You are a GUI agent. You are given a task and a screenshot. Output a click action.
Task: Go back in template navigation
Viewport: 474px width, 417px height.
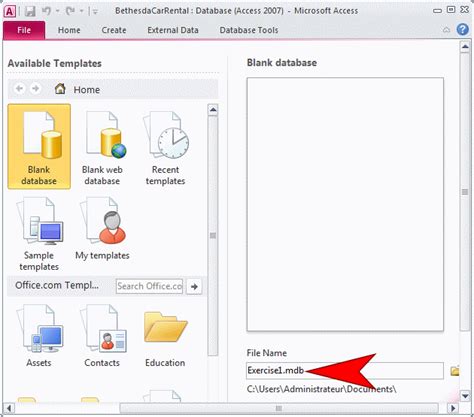coord(19,89)
